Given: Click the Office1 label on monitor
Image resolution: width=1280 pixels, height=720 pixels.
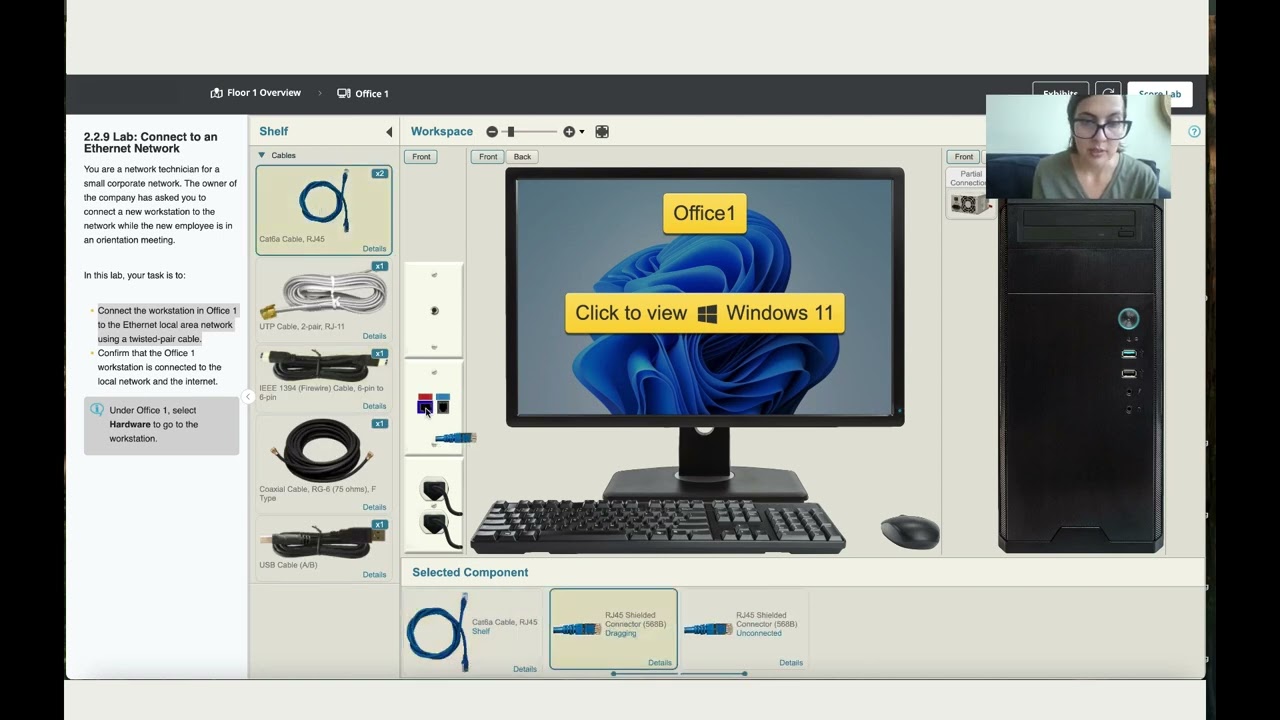Looking at the screenshot, I should point(704,213).
